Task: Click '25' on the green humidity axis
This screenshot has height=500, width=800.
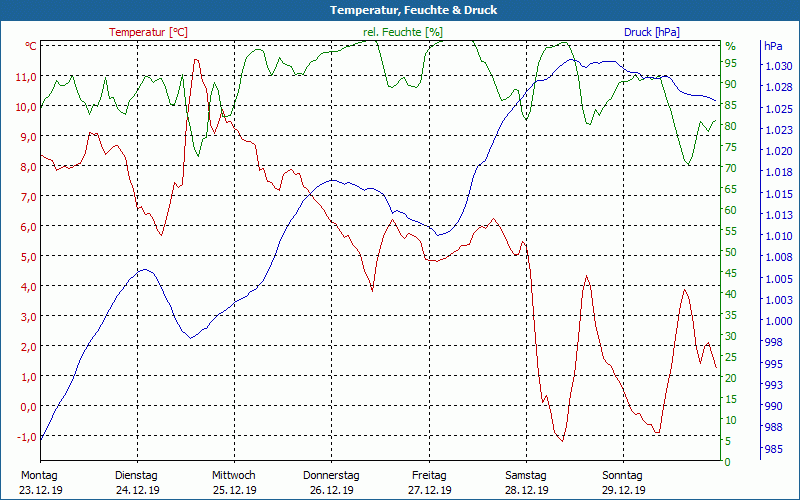Action: pos(731,357)
